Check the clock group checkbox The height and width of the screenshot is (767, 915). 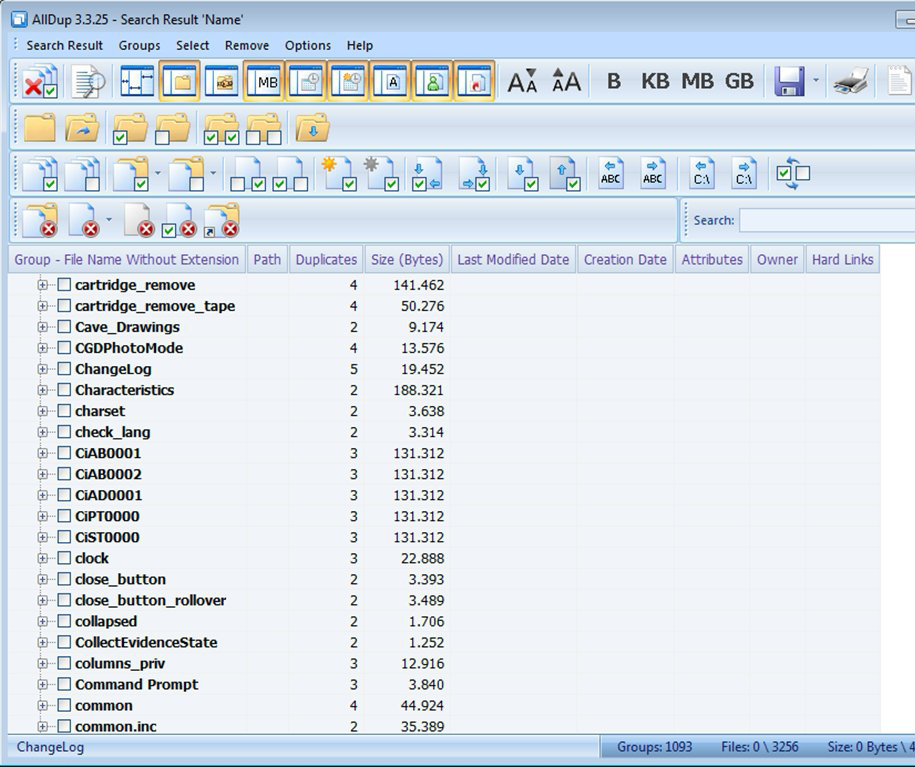click(64, 558)
